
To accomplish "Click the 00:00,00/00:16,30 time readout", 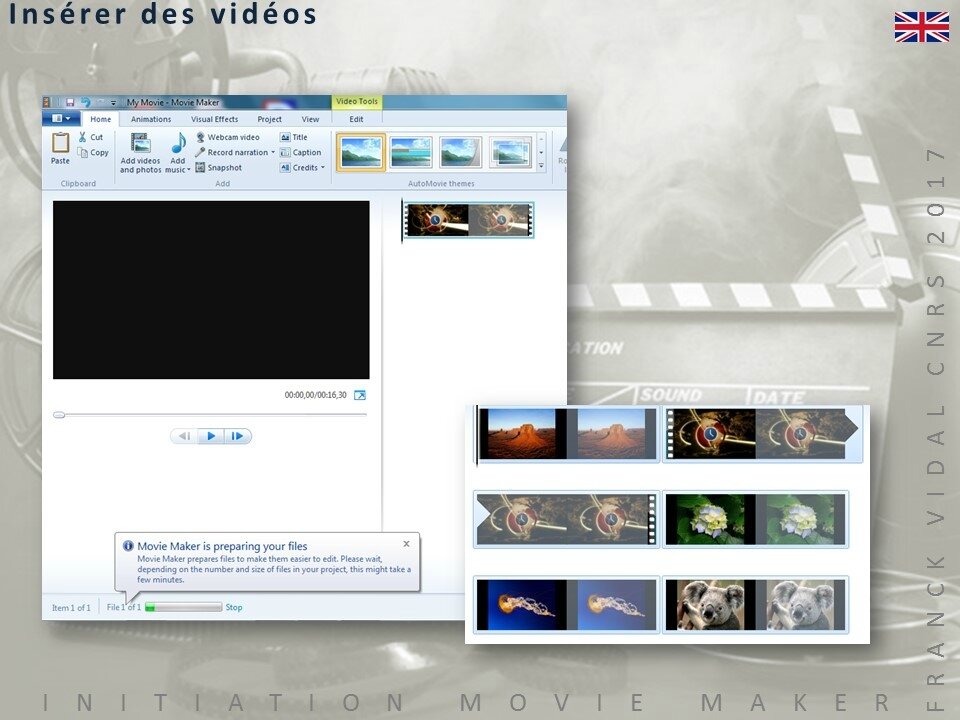I will [316, 395].
